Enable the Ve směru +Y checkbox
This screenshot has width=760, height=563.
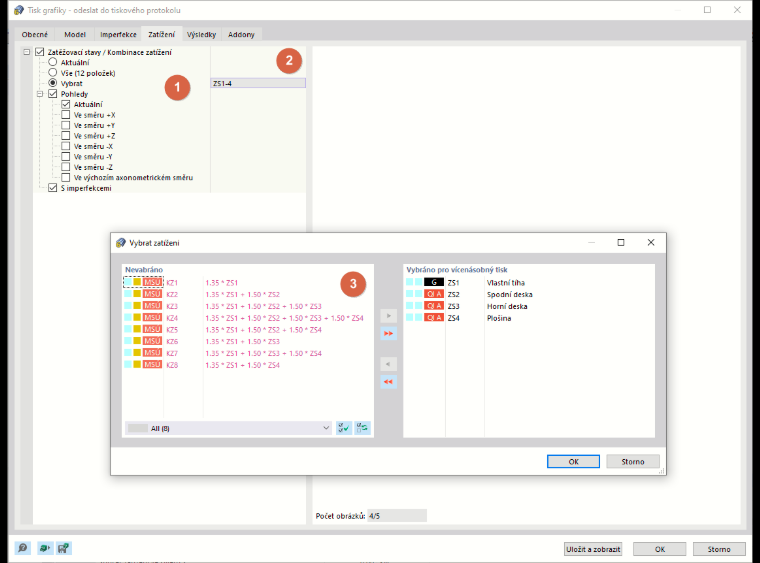66,125
